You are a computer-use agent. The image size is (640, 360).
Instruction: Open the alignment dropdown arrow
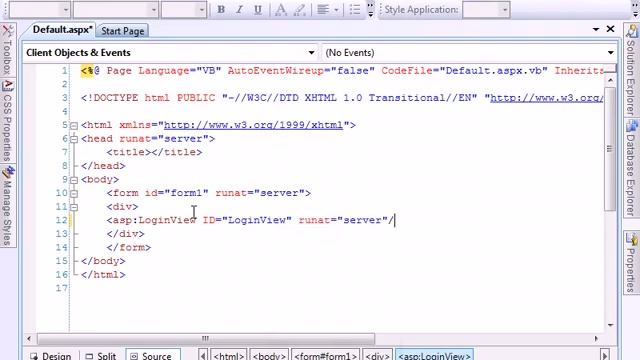click(x=336, y=9)
